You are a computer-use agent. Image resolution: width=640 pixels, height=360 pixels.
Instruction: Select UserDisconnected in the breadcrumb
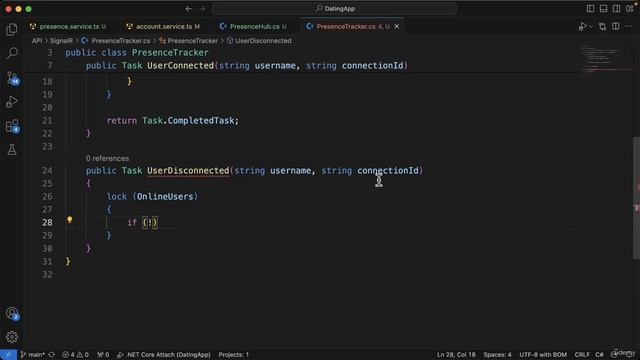(x=259, y=41)
